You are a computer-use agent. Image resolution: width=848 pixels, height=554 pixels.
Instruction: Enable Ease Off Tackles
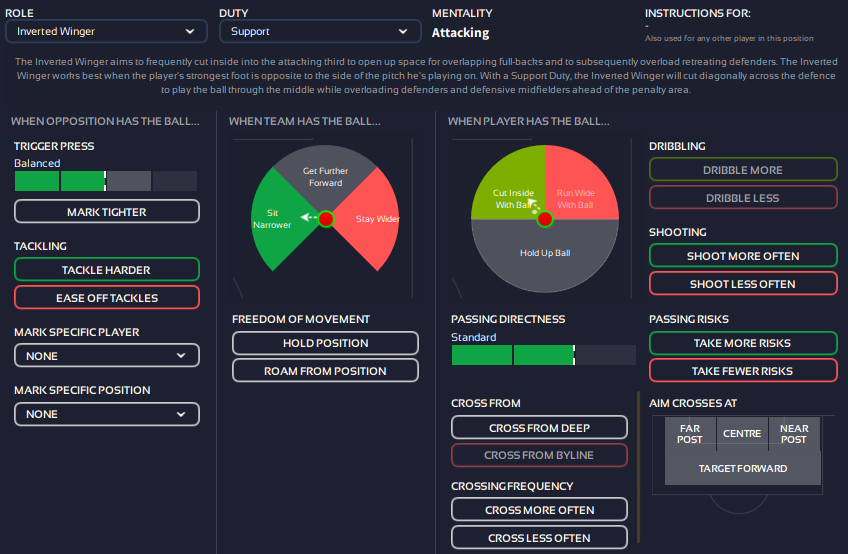click(x=107, y=298)
